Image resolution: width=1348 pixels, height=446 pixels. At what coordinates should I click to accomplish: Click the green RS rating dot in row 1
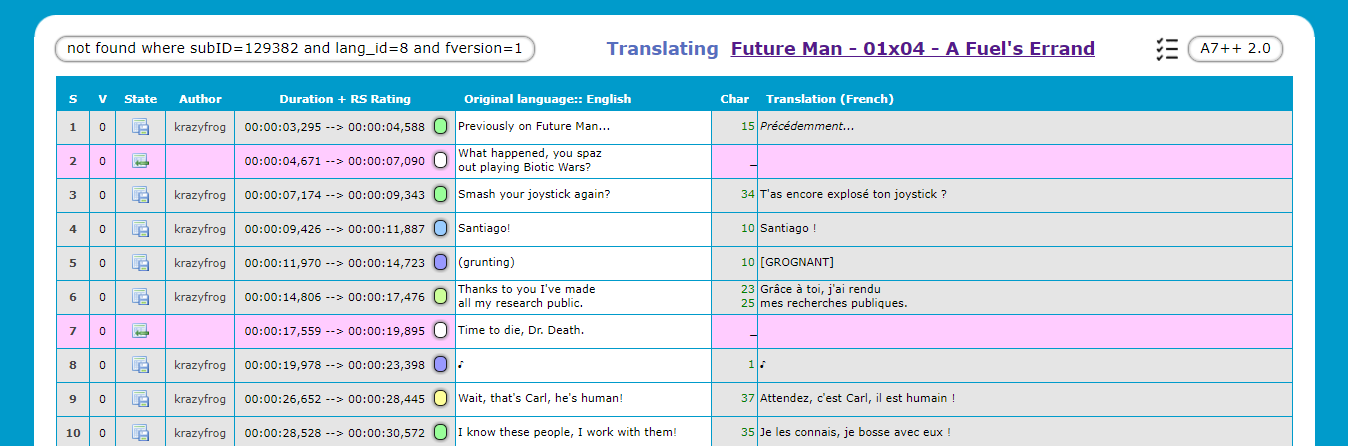[440, 127]
